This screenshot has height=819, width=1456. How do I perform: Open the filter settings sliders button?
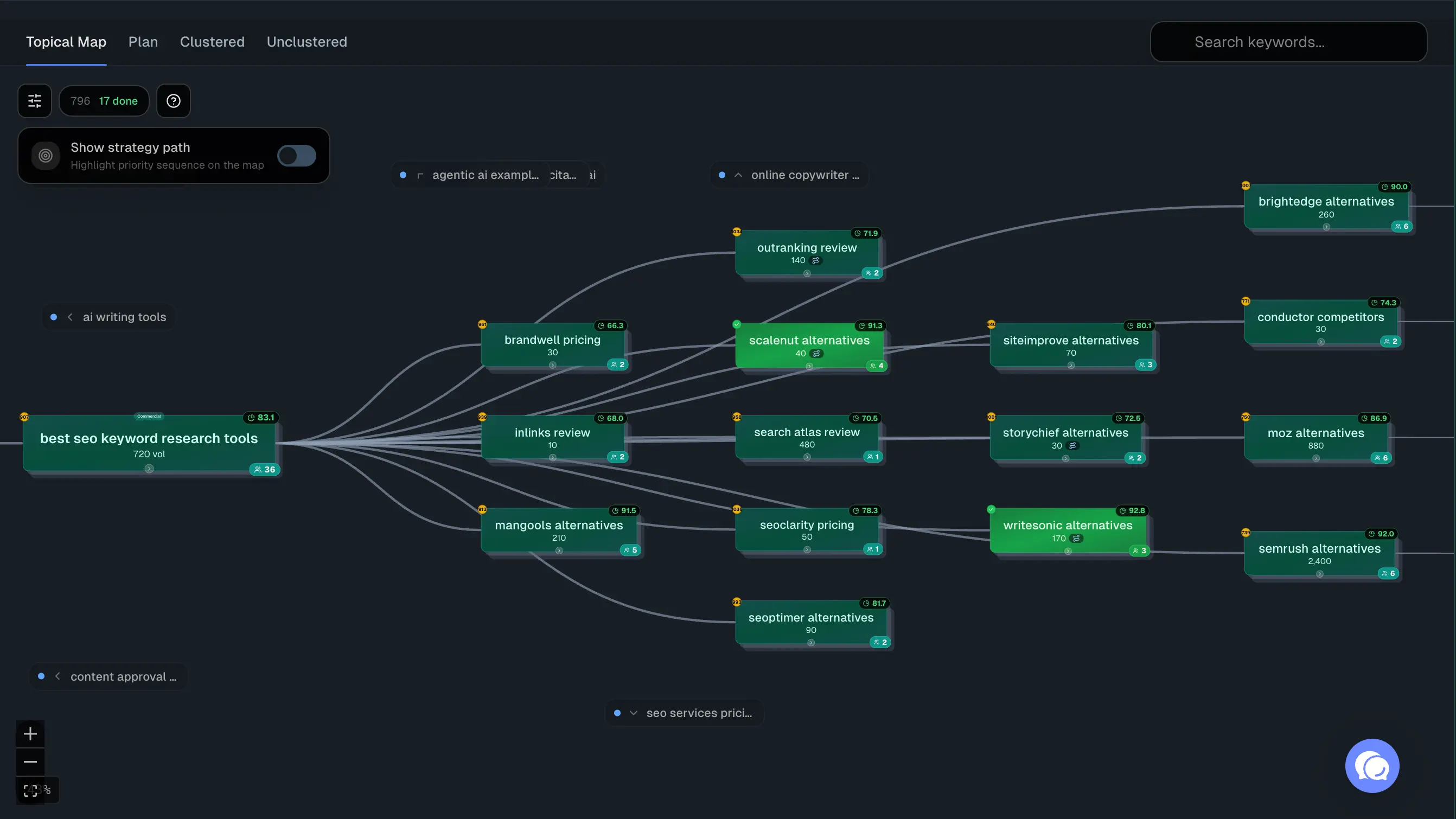tap(35, 100)
